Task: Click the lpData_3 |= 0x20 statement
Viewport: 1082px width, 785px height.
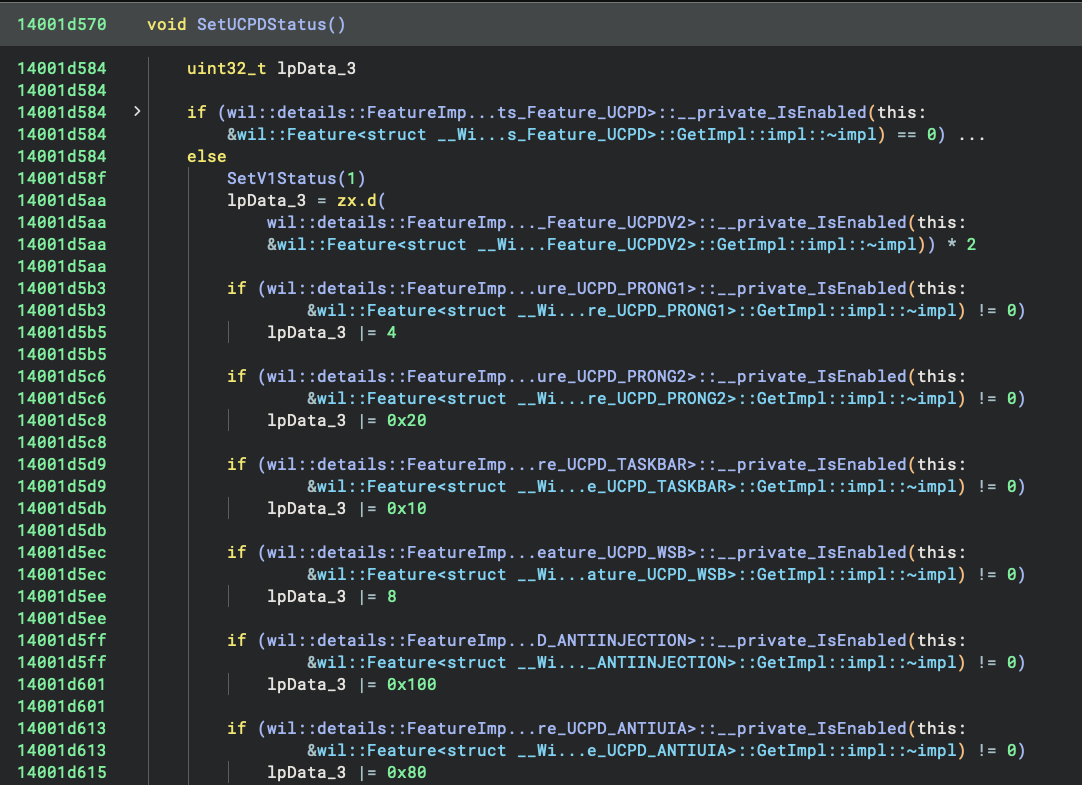Action: click(x=346, y=420)
